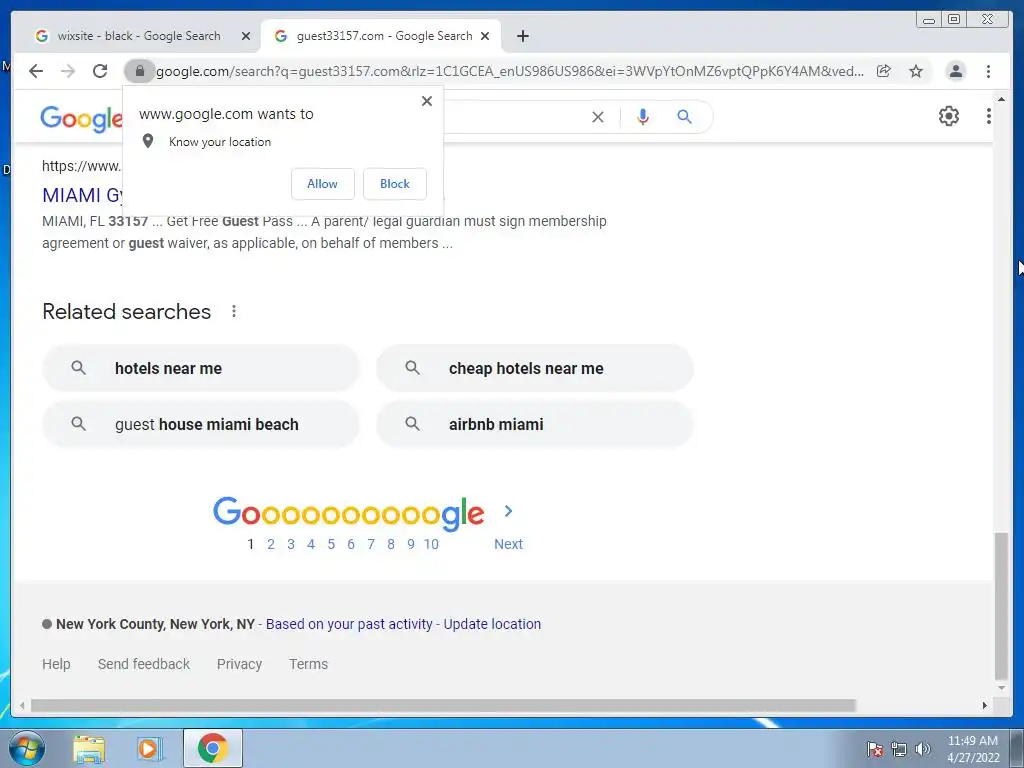Search for cheap hotels near me
The height and width of the screenshot is (768, 1024).
click(535, 368)
